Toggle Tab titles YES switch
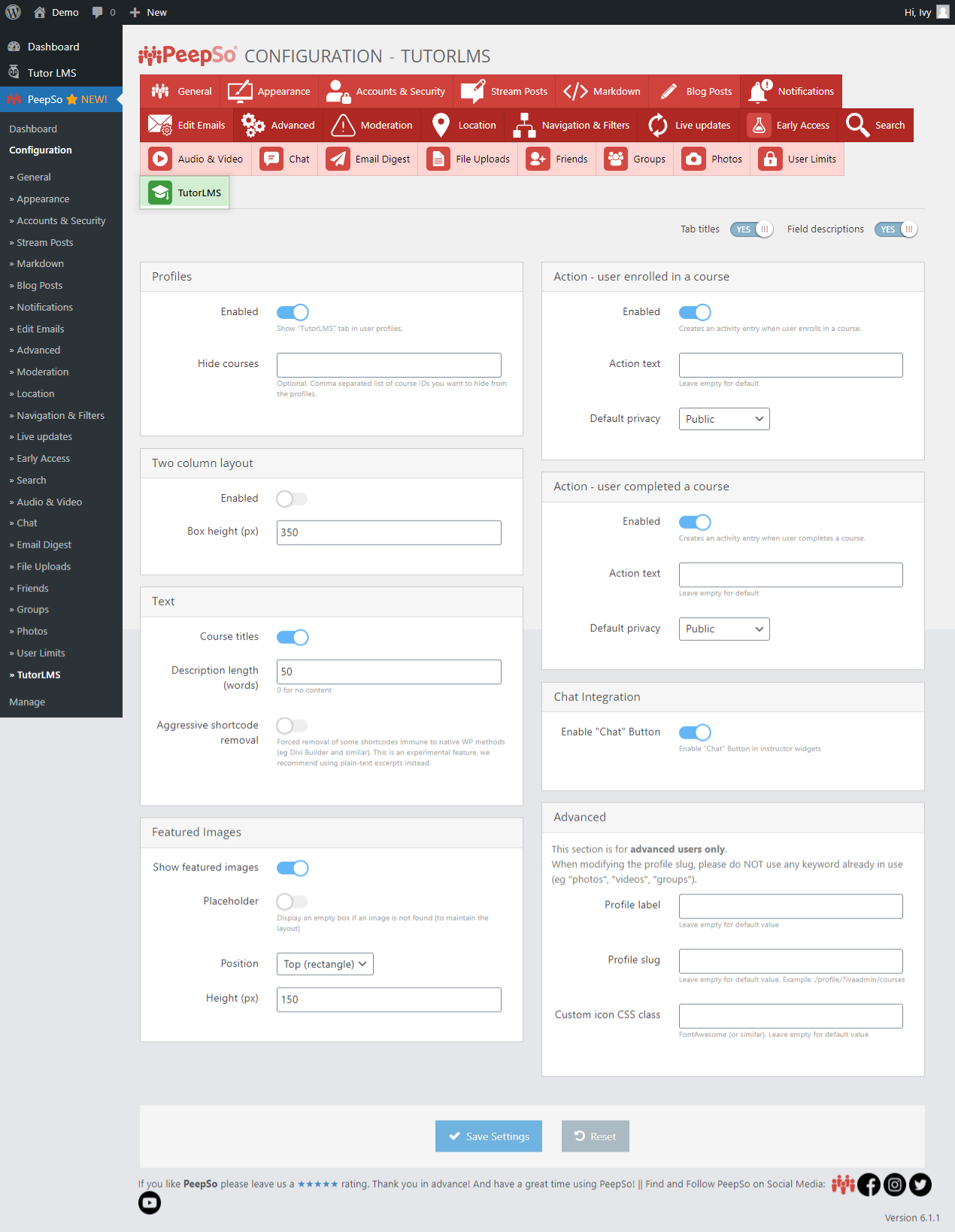 751,229
